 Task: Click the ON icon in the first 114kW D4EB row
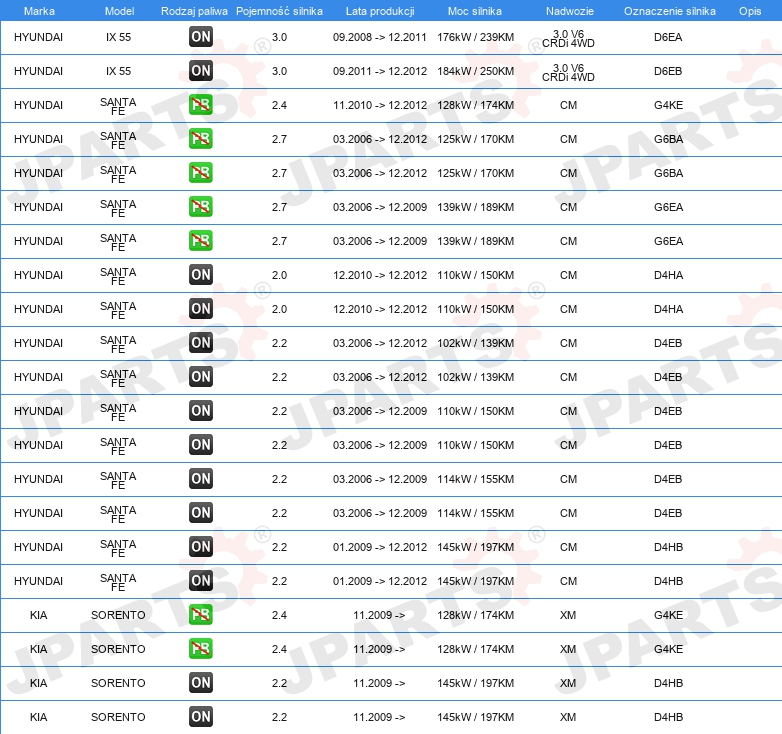(201, 479)
